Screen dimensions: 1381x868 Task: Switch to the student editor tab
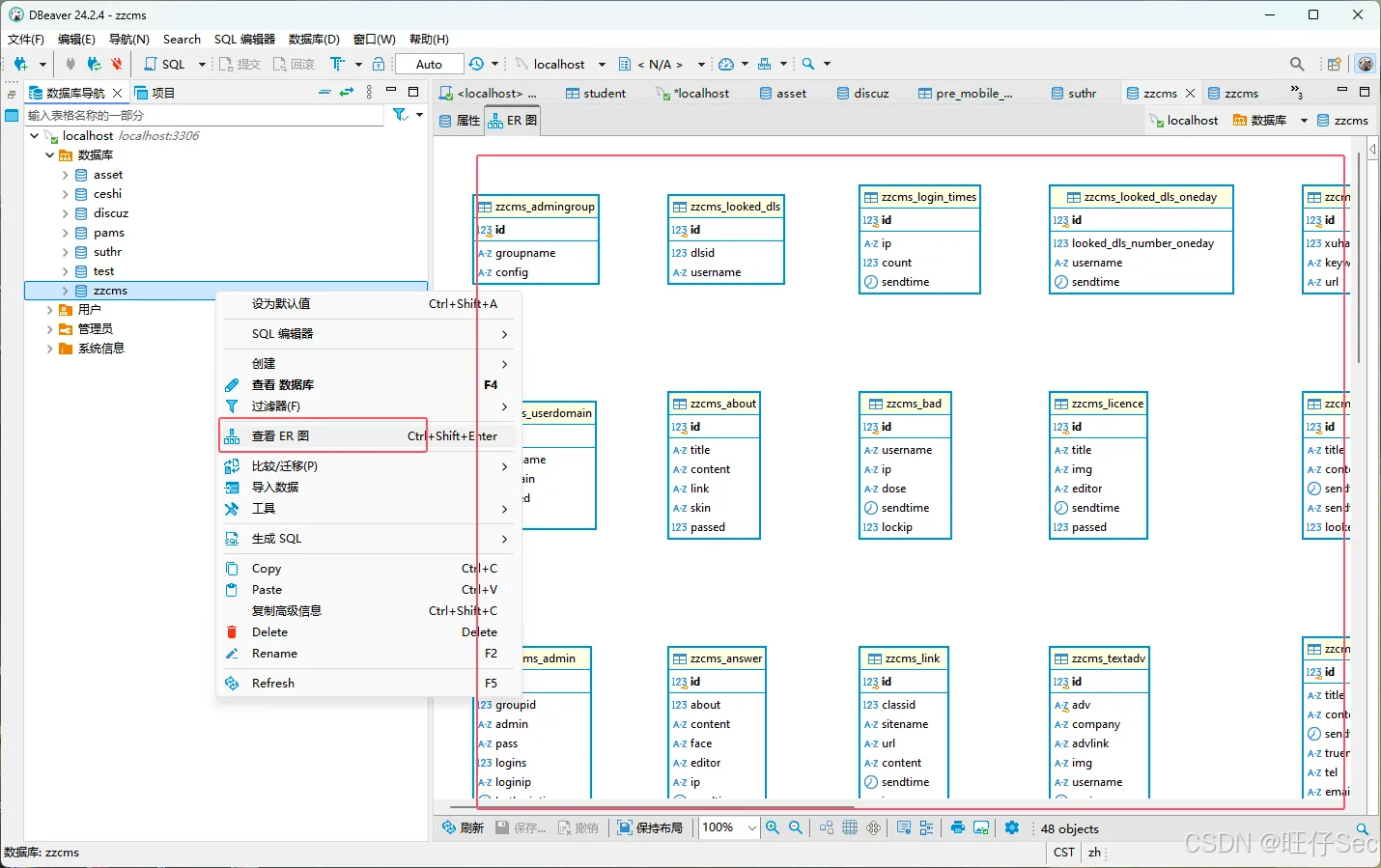596,94
